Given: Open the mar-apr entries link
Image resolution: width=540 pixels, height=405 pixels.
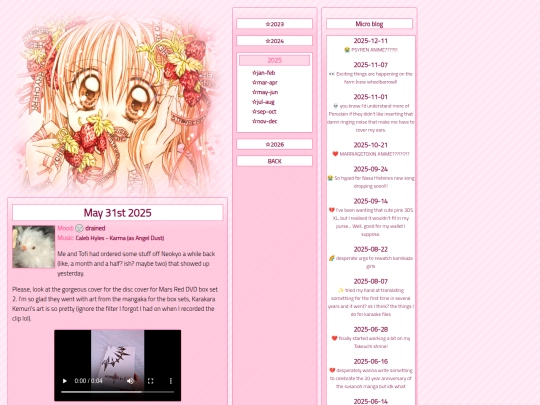Looking at the screenshot, I should point(264,82).
